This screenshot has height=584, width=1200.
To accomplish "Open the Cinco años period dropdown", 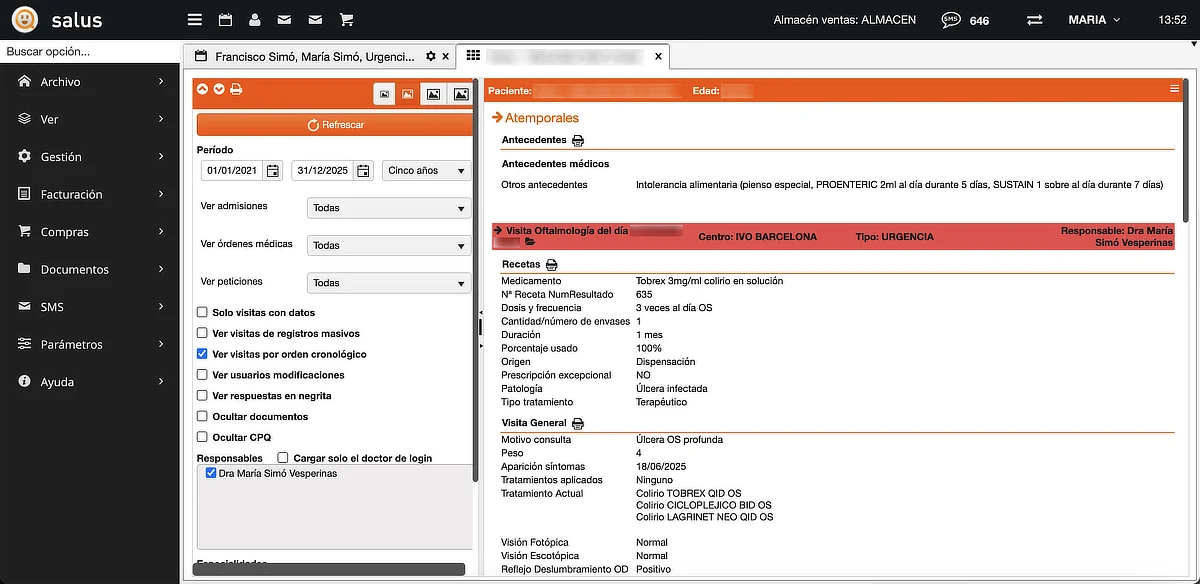I will point(426,171).
